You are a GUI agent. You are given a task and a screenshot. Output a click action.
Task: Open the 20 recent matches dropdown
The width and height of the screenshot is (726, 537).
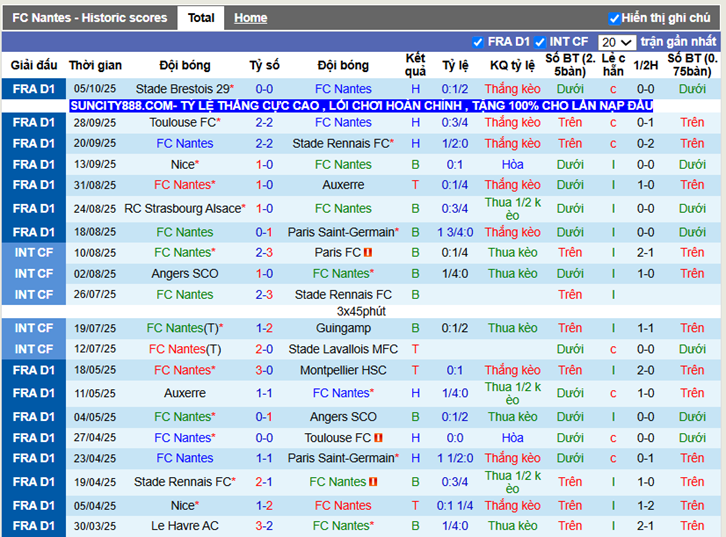pos(617,43)
